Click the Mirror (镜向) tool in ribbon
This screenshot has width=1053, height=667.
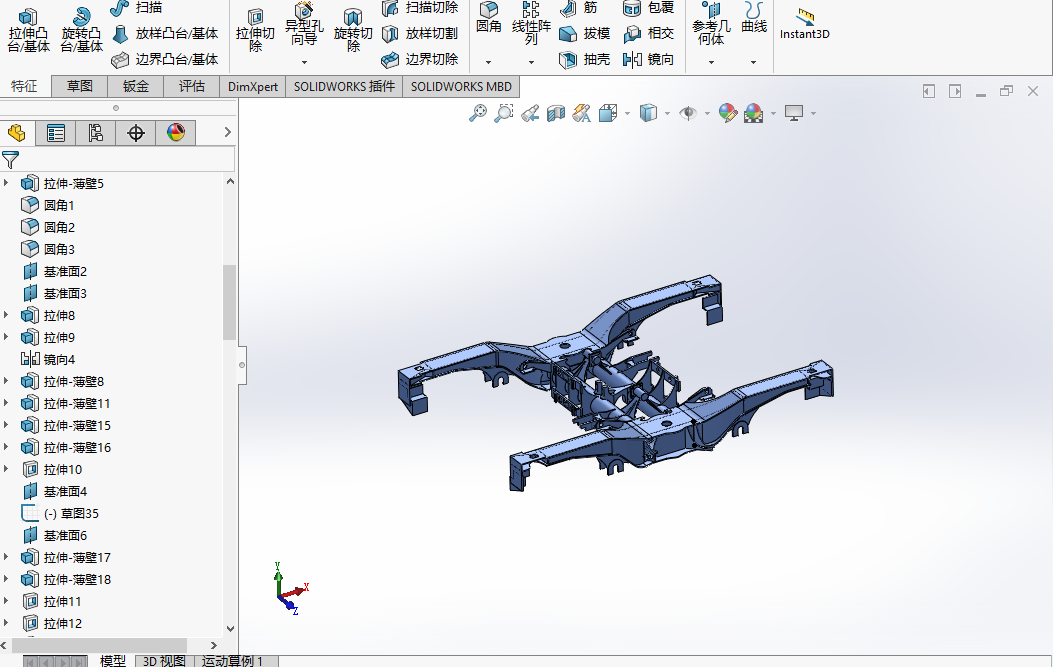[648, 60]
